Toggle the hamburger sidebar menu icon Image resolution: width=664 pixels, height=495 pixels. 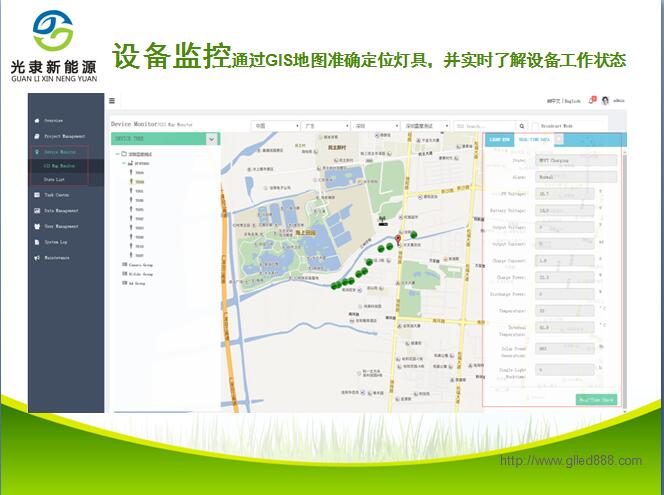click(x=112, y=101)
